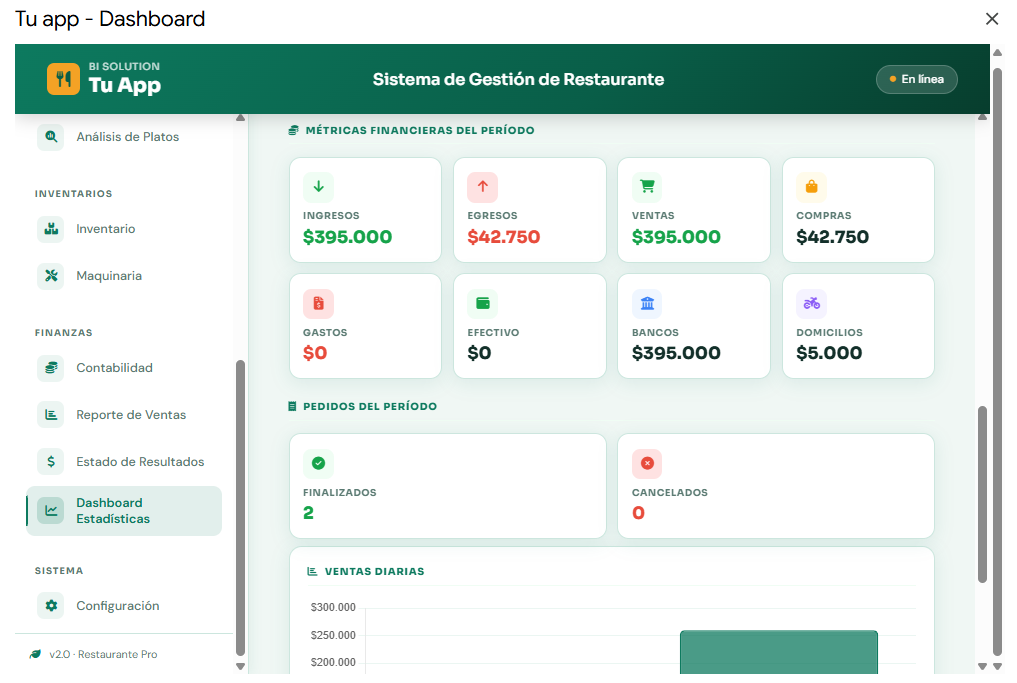1017x683 pixels.
Task: Click the Domicilios $5.000 card
Action: click(x=858, y=326)
